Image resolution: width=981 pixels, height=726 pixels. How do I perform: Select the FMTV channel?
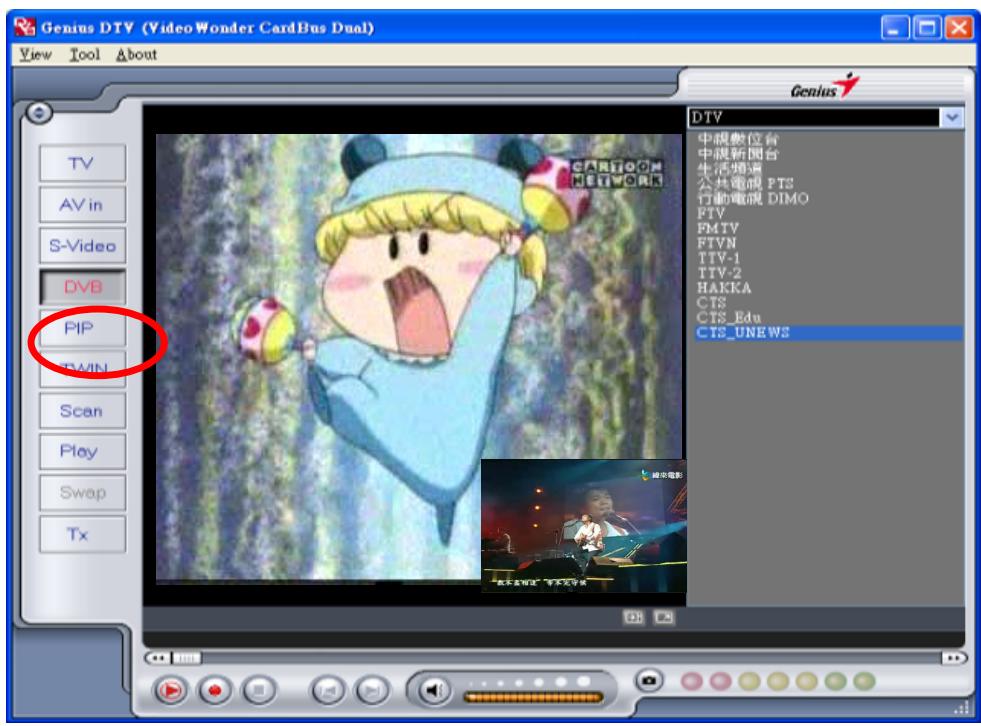coord(718,228)
